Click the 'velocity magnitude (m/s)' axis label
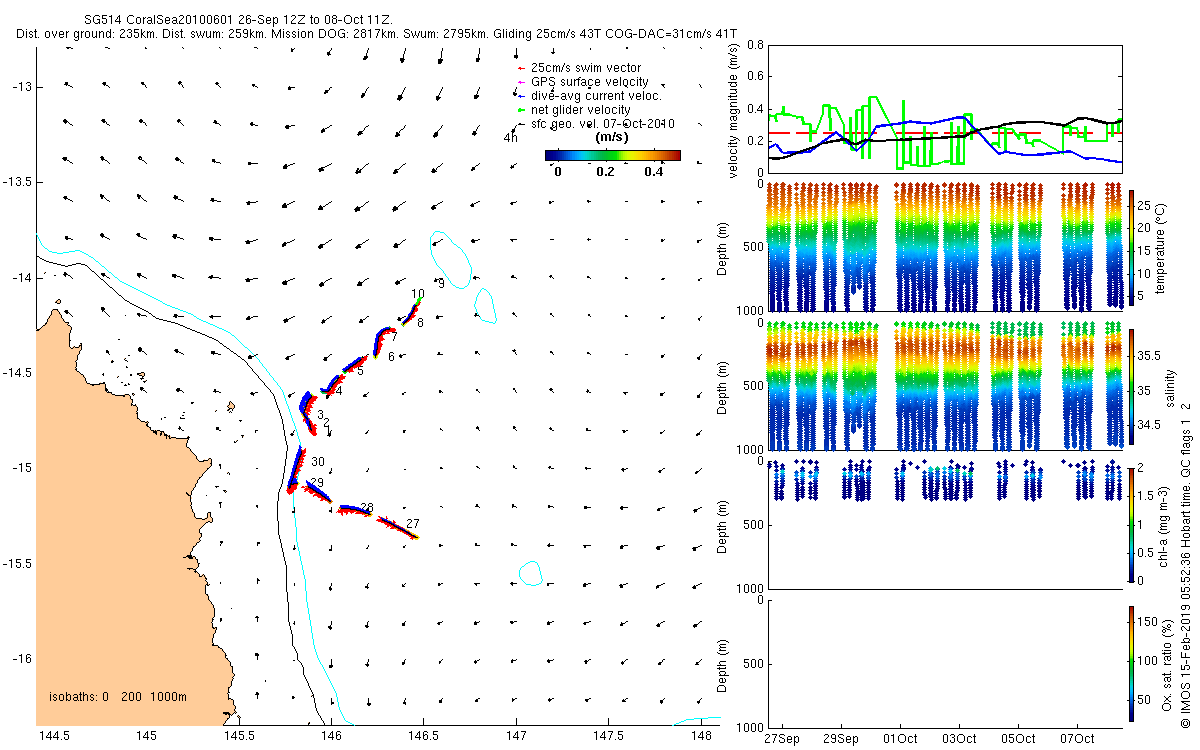 click(x=733, y=109)
